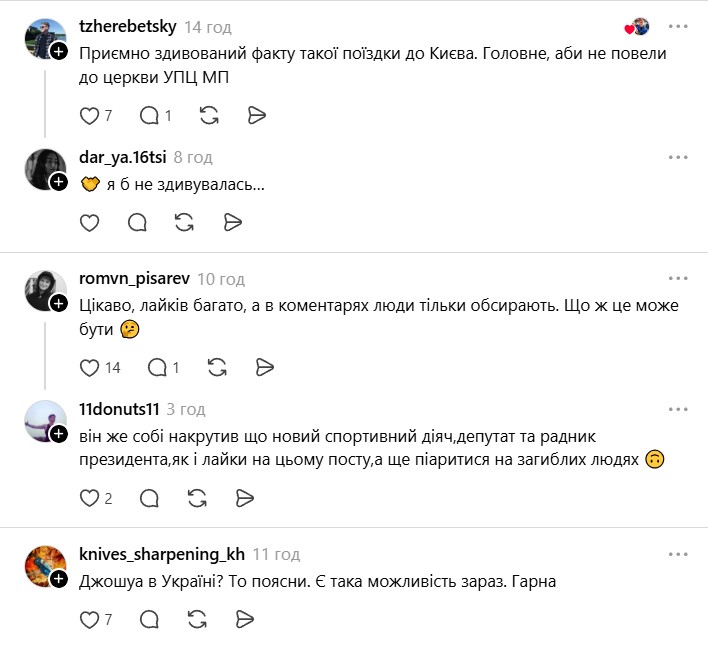Reply to 11donuts11's comment
The image size is (708, 648).
point(150,497)
